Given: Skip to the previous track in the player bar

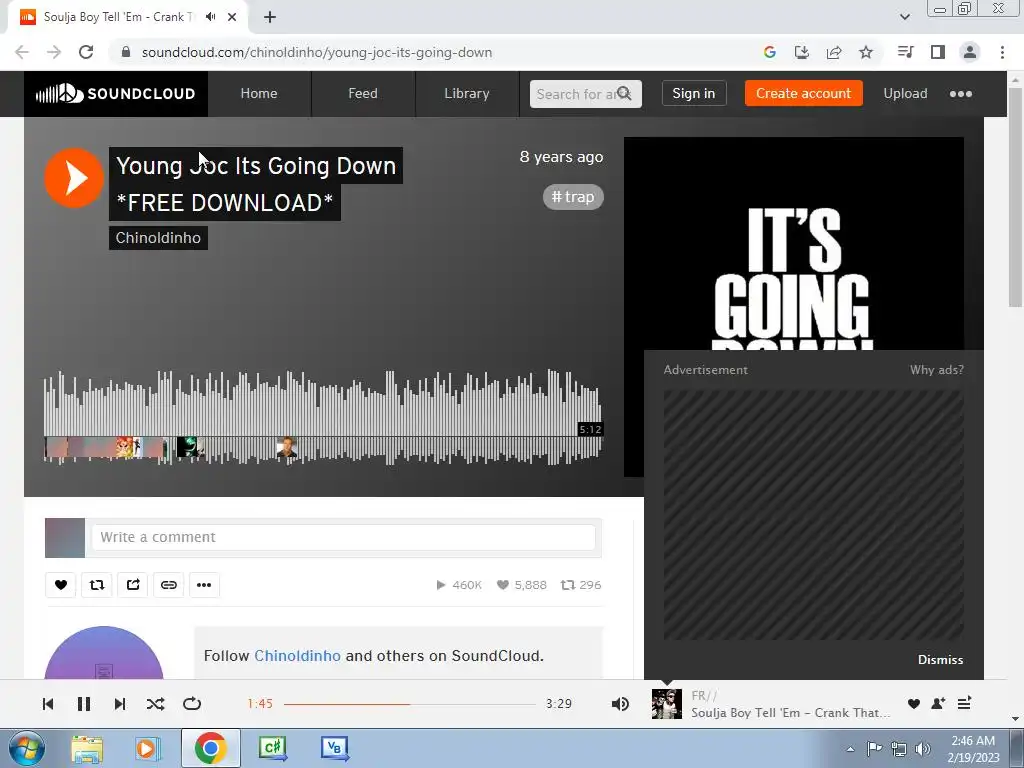Looking at the screenshot, I should (x=48, y=704).
